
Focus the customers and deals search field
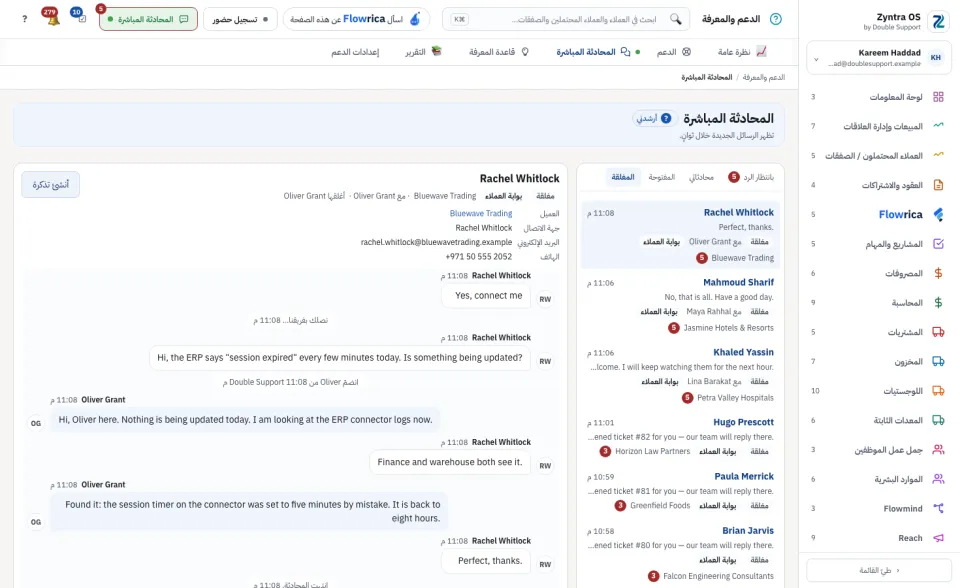tap(566, 19)
